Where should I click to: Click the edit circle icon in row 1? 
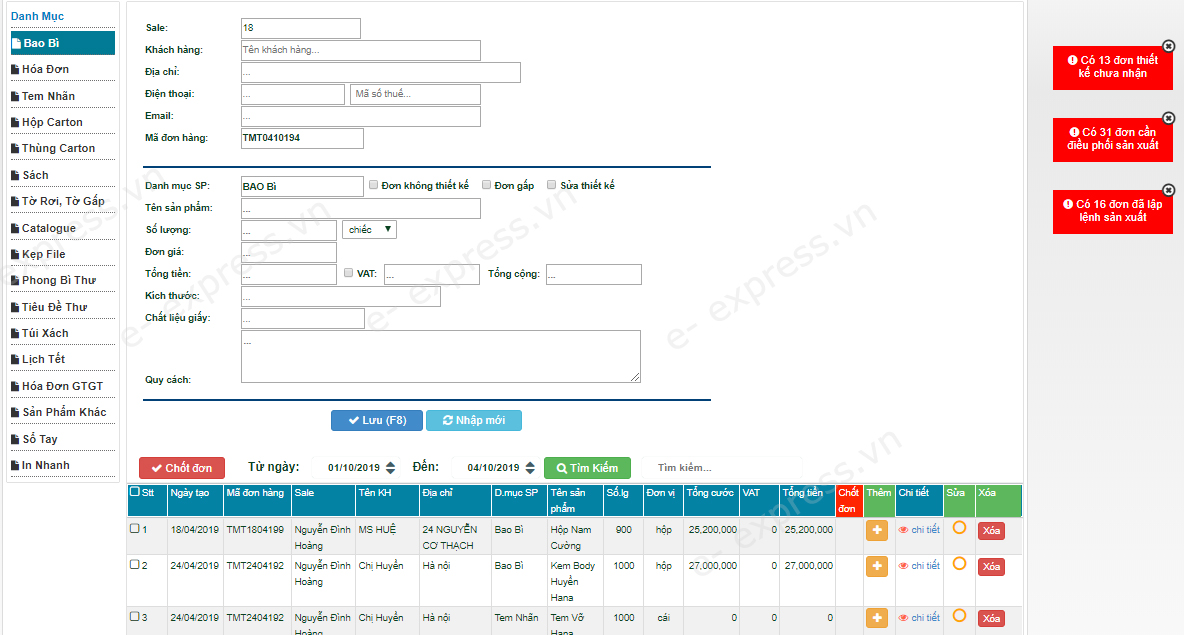click(x=959, y=528)
